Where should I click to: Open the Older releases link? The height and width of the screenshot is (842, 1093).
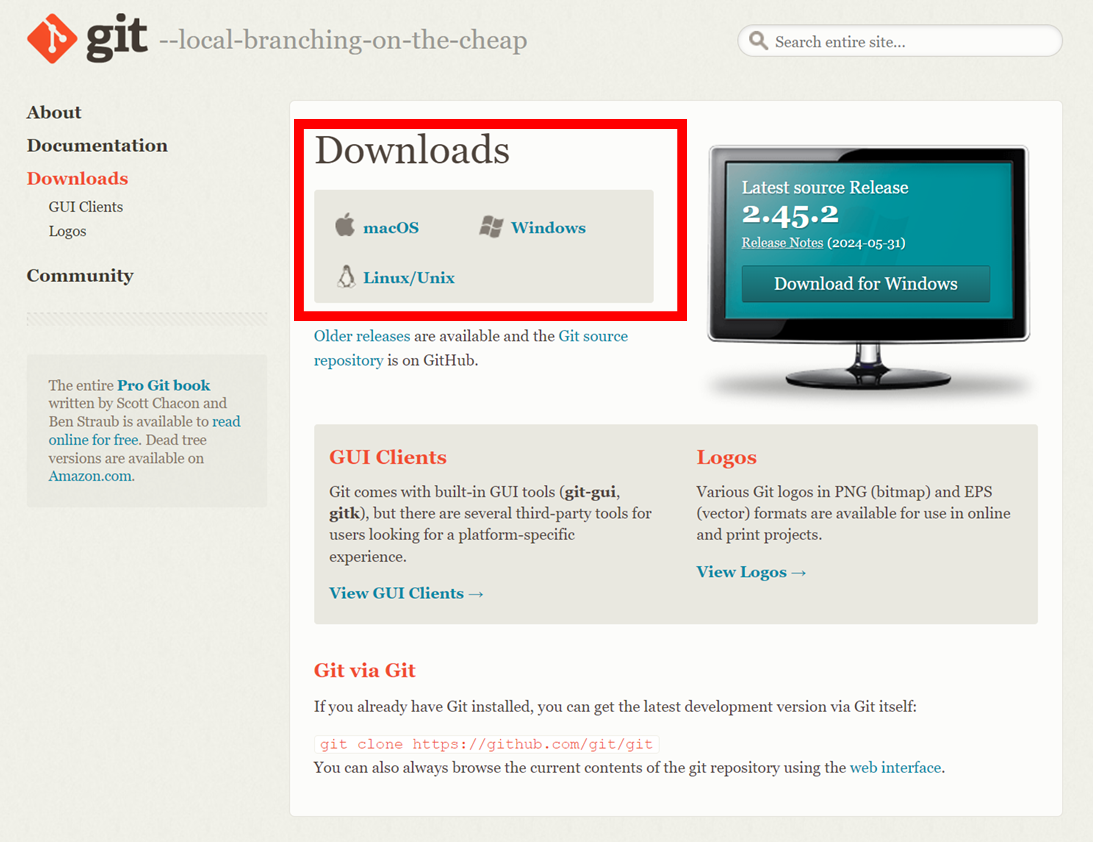point(362,336)
